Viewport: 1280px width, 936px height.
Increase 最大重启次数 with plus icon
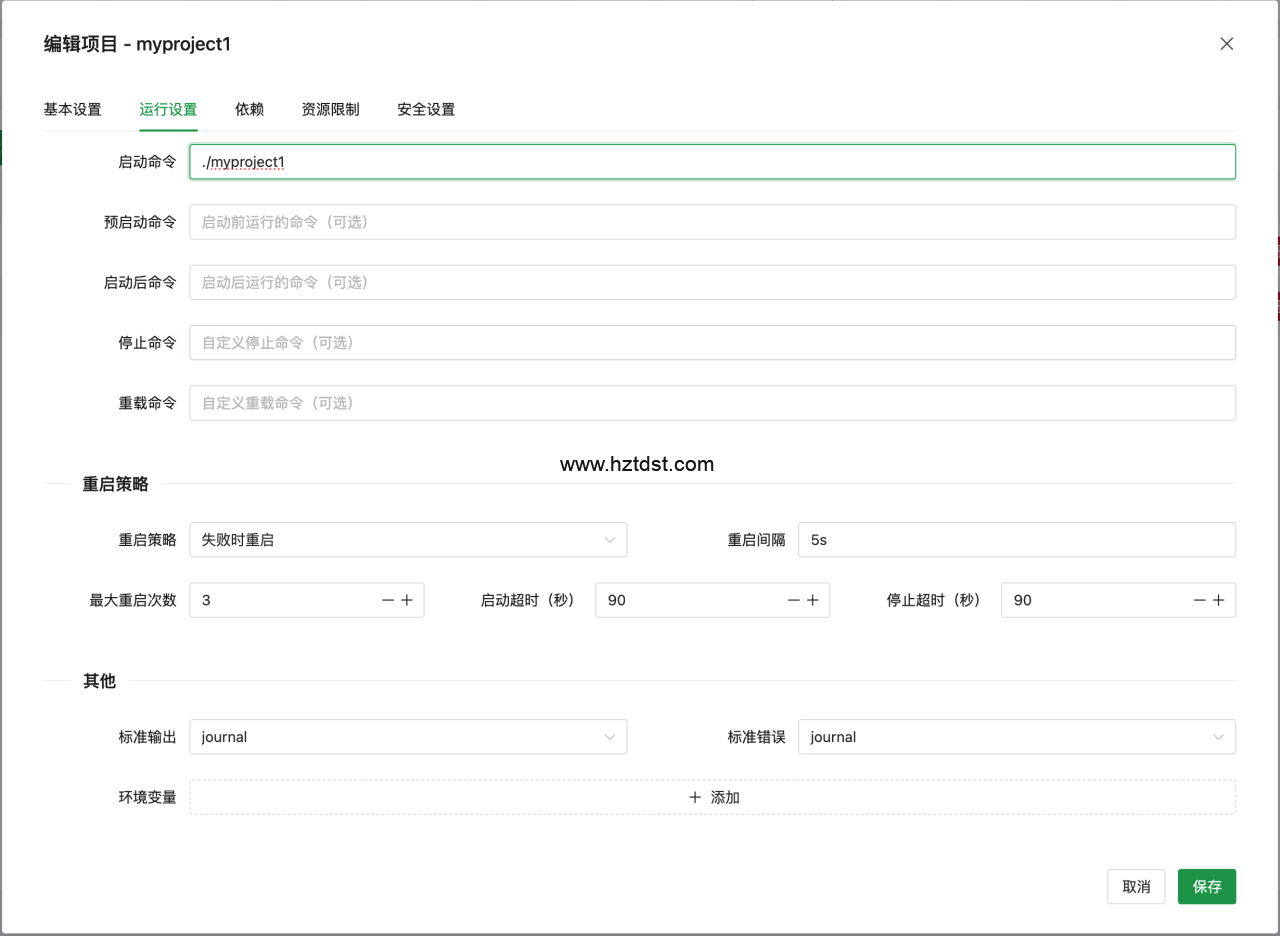[407, 600]
